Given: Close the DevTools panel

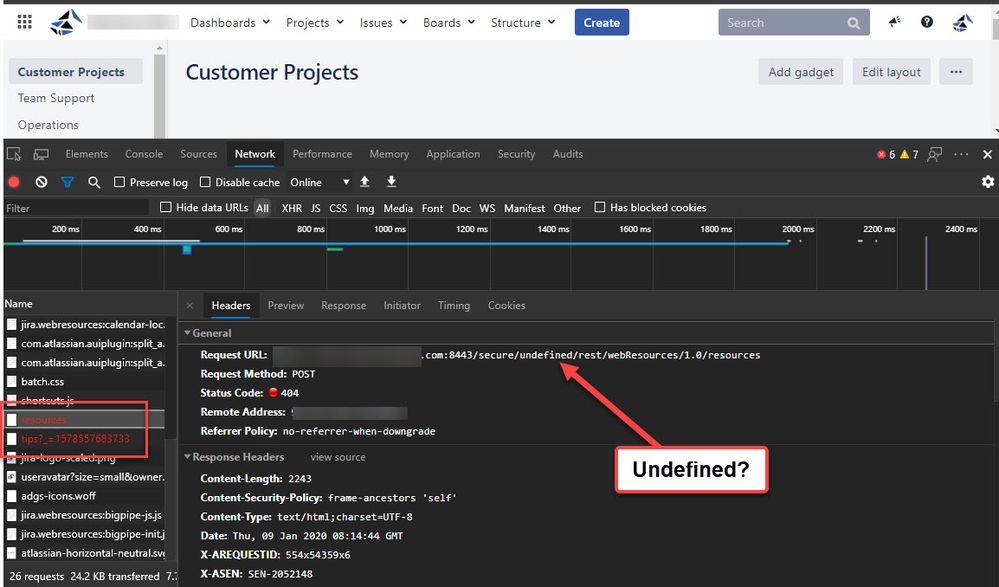Looking at the screenshot, I should [x=988, y=154].
